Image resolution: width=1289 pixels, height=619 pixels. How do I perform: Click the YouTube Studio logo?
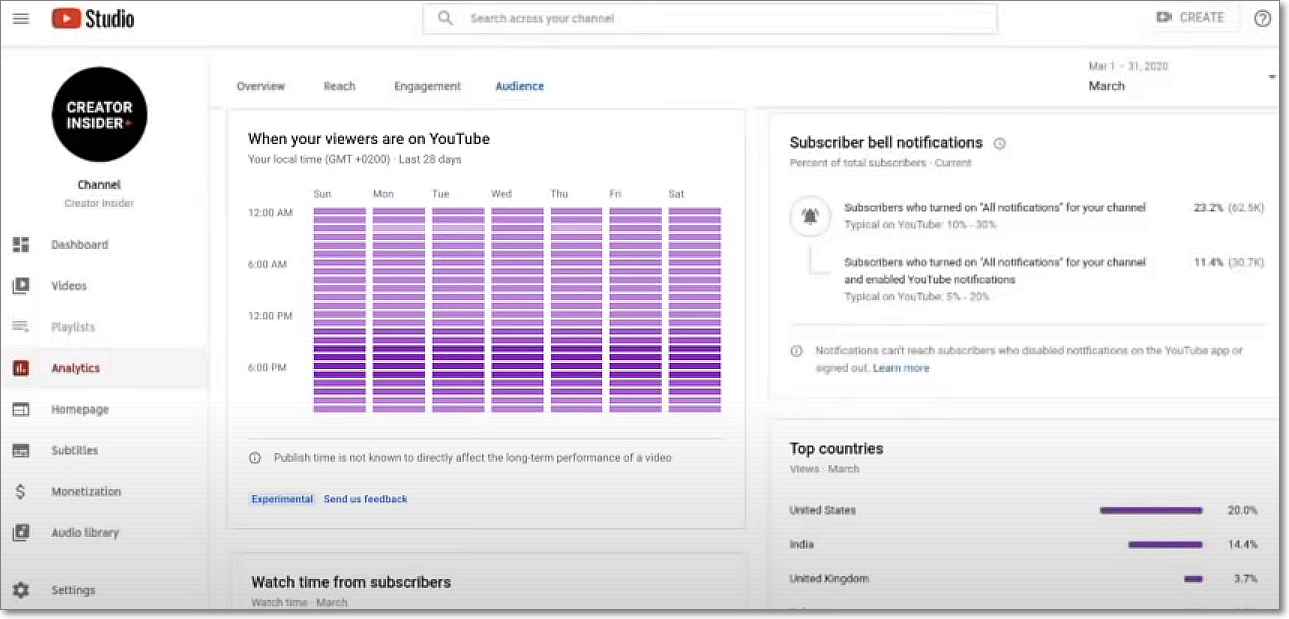coord(93,18)
